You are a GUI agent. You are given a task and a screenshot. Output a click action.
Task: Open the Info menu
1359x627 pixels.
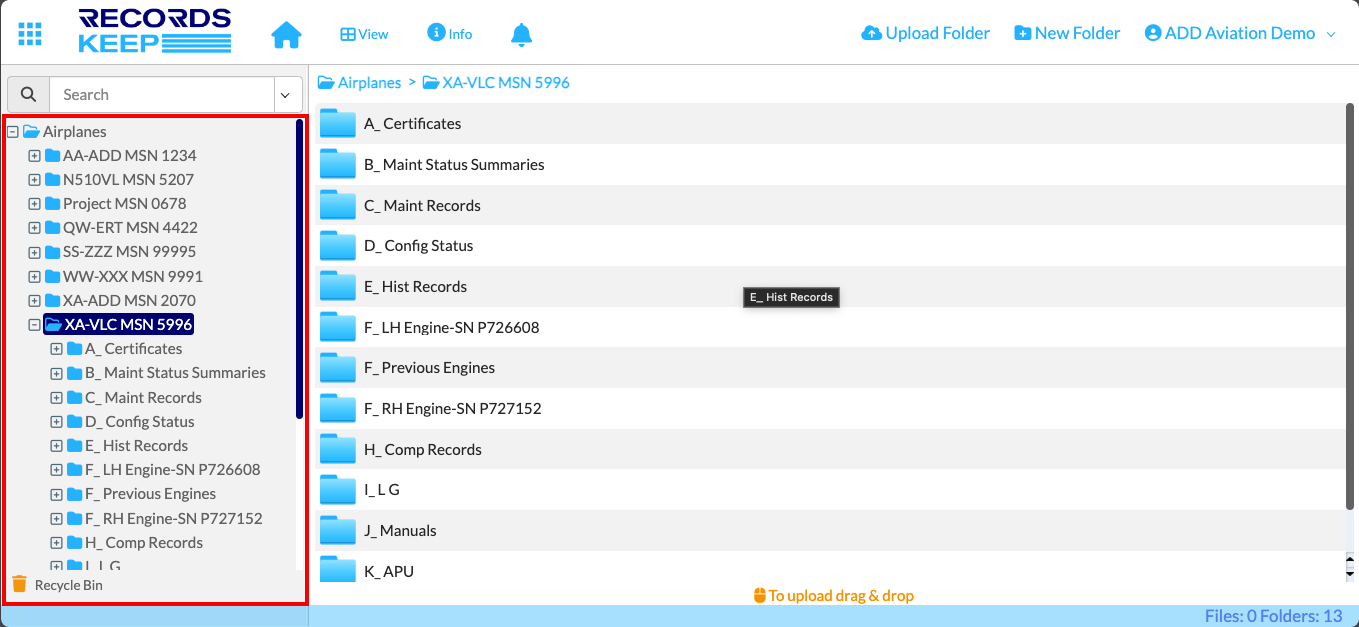449,34
